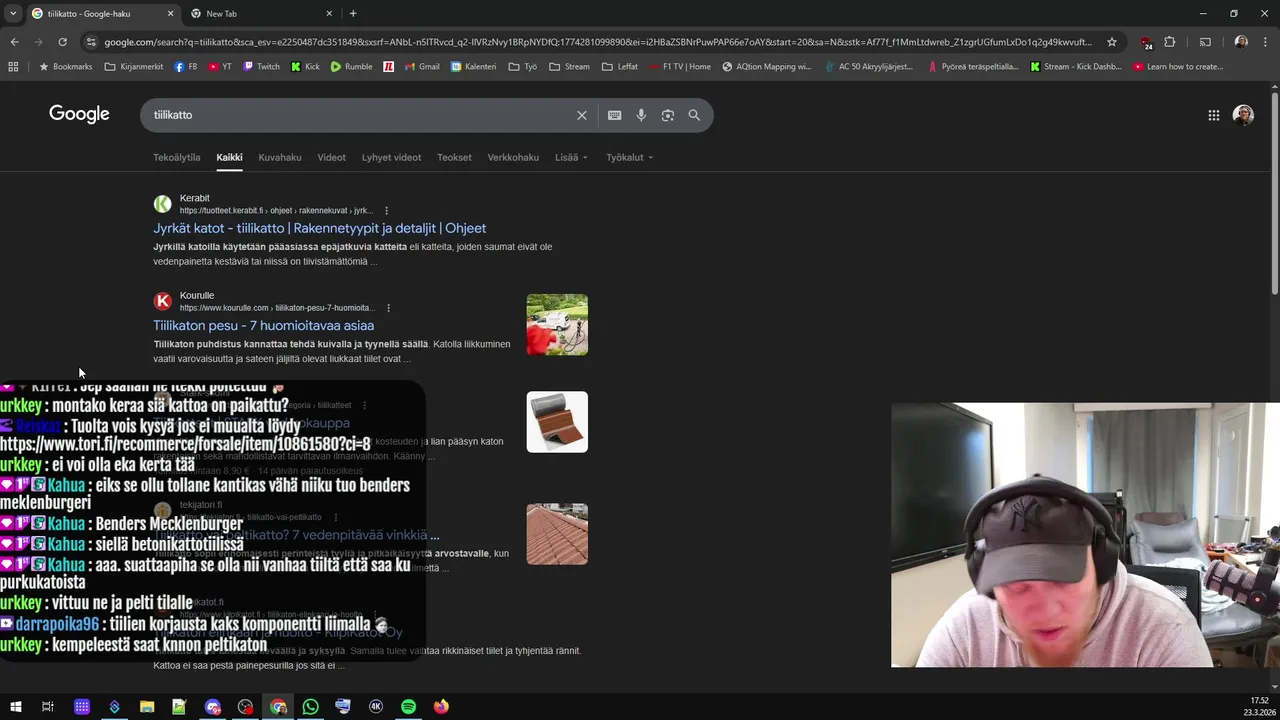1280x720 pixels.
Task: Select the Kaikki results tab
Action: [x=229, y=157]
